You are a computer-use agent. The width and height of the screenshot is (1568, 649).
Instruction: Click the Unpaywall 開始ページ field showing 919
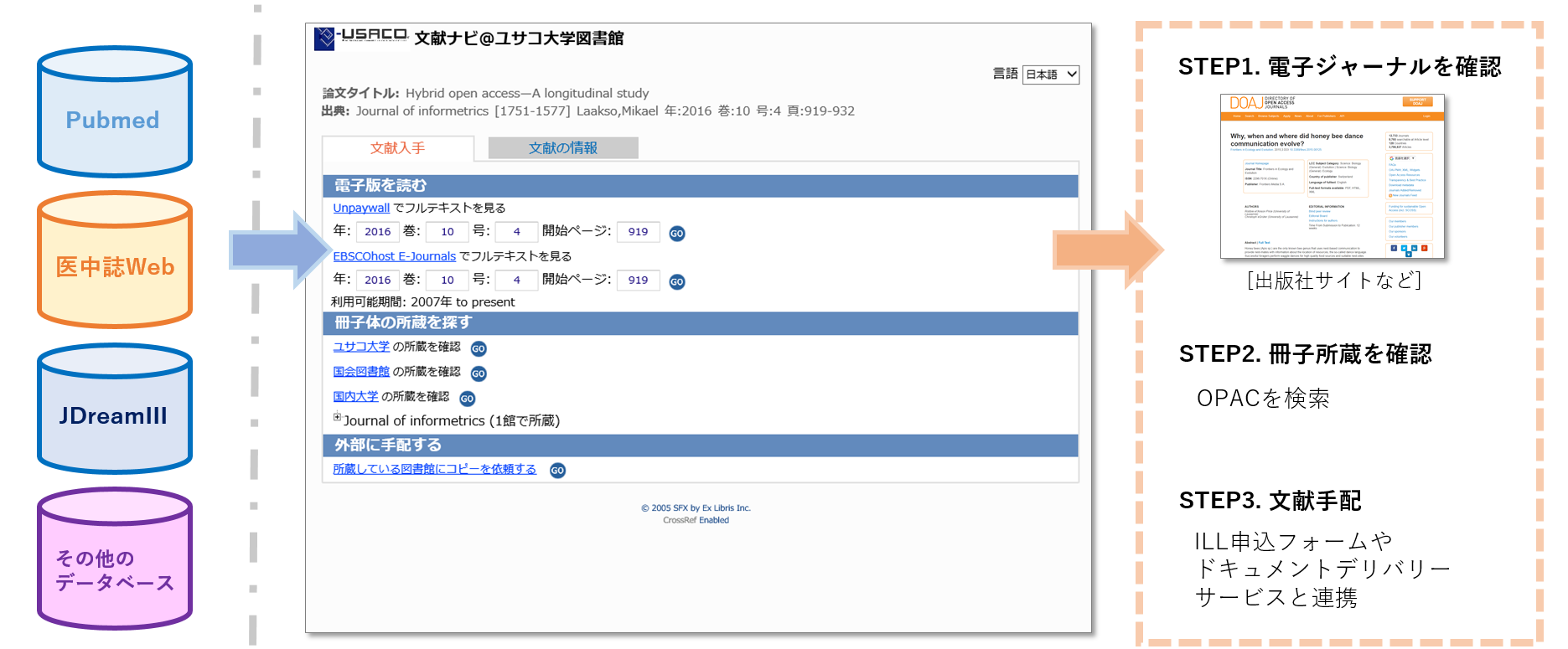639,232
